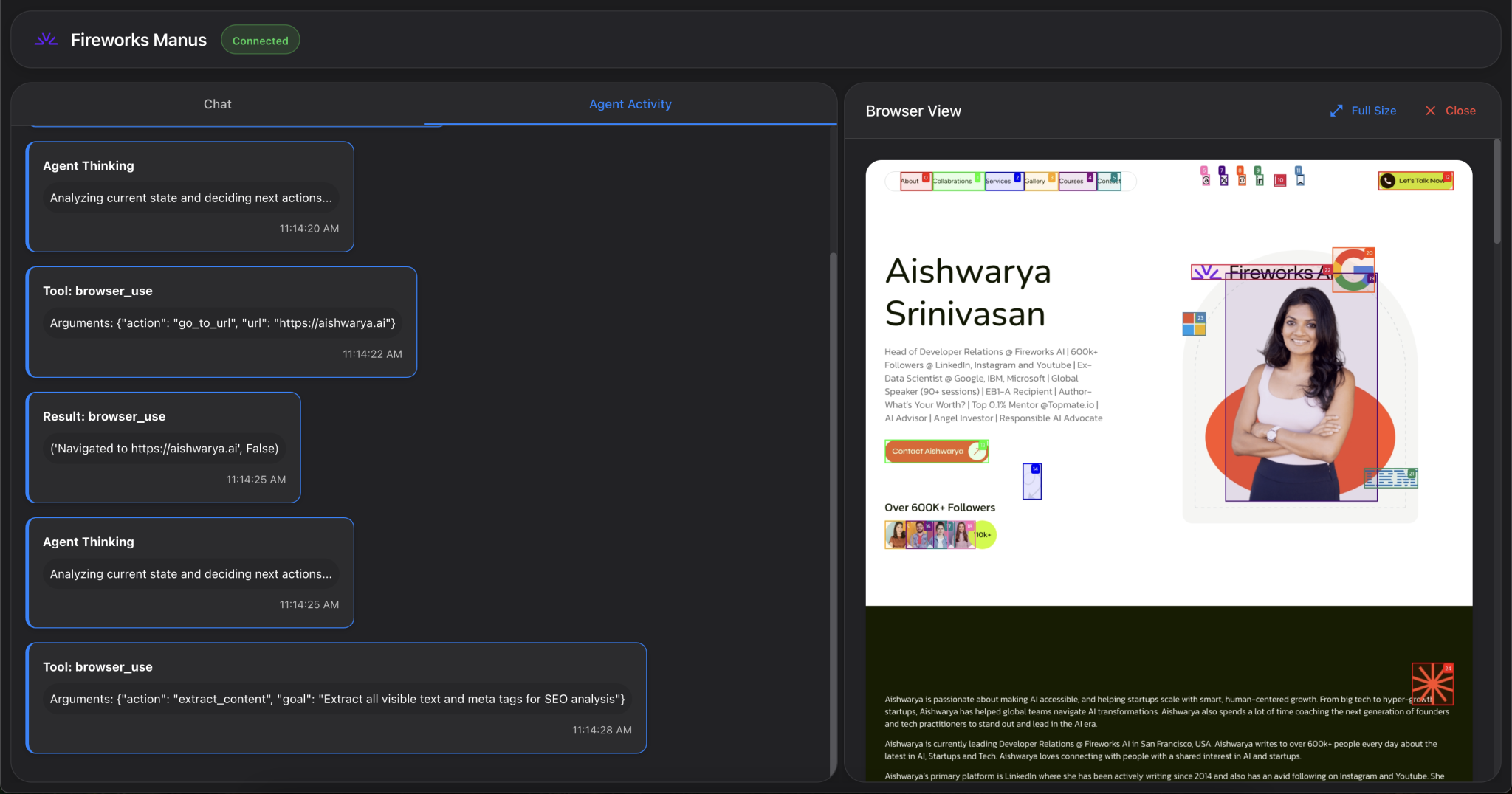Screen dimensions: 1512x794
Task: Expand Browser View to Full Size
Action: (1363, 111)
